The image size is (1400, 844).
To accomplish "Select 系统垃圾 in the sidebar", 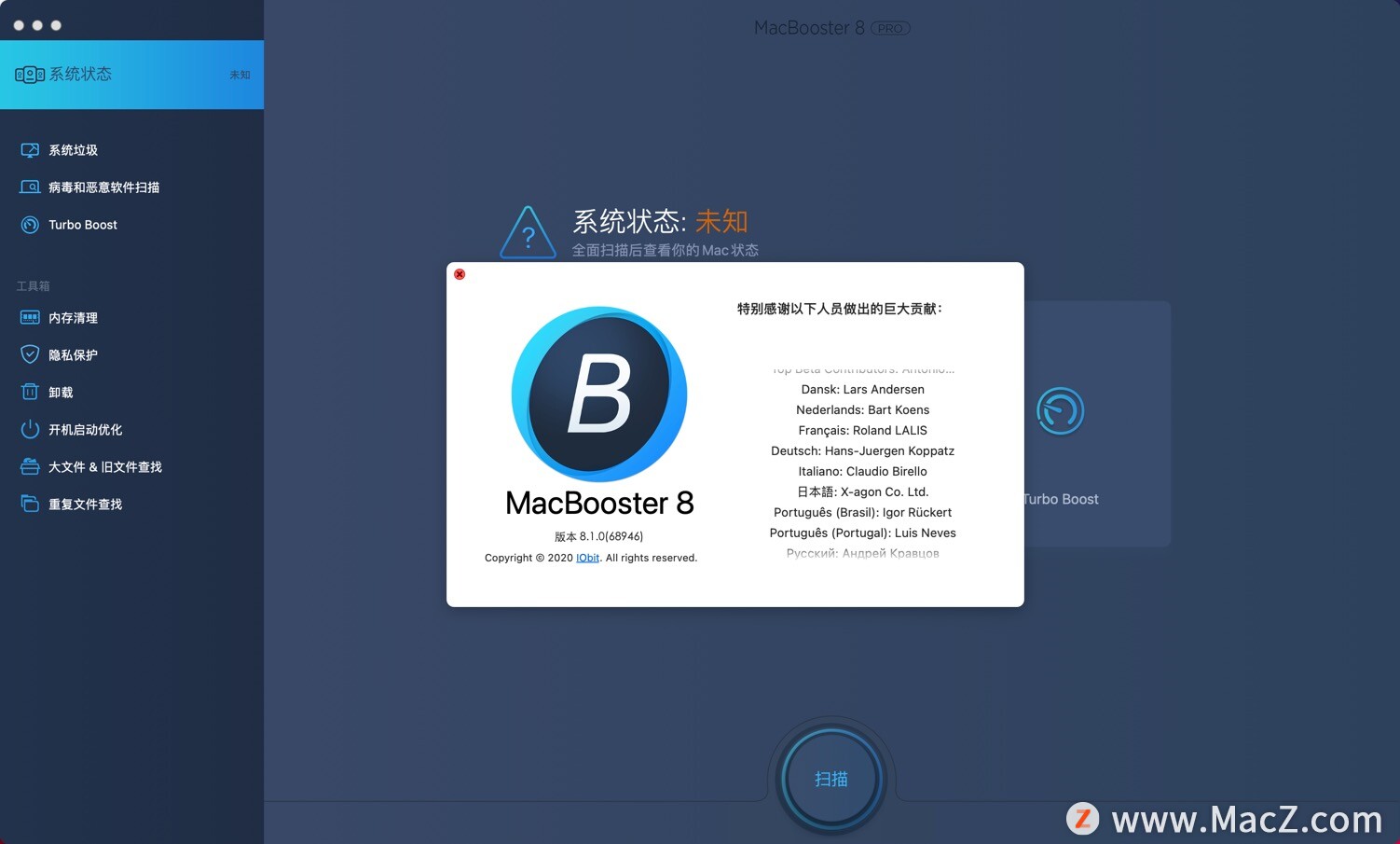I will (x=72, y=149).
